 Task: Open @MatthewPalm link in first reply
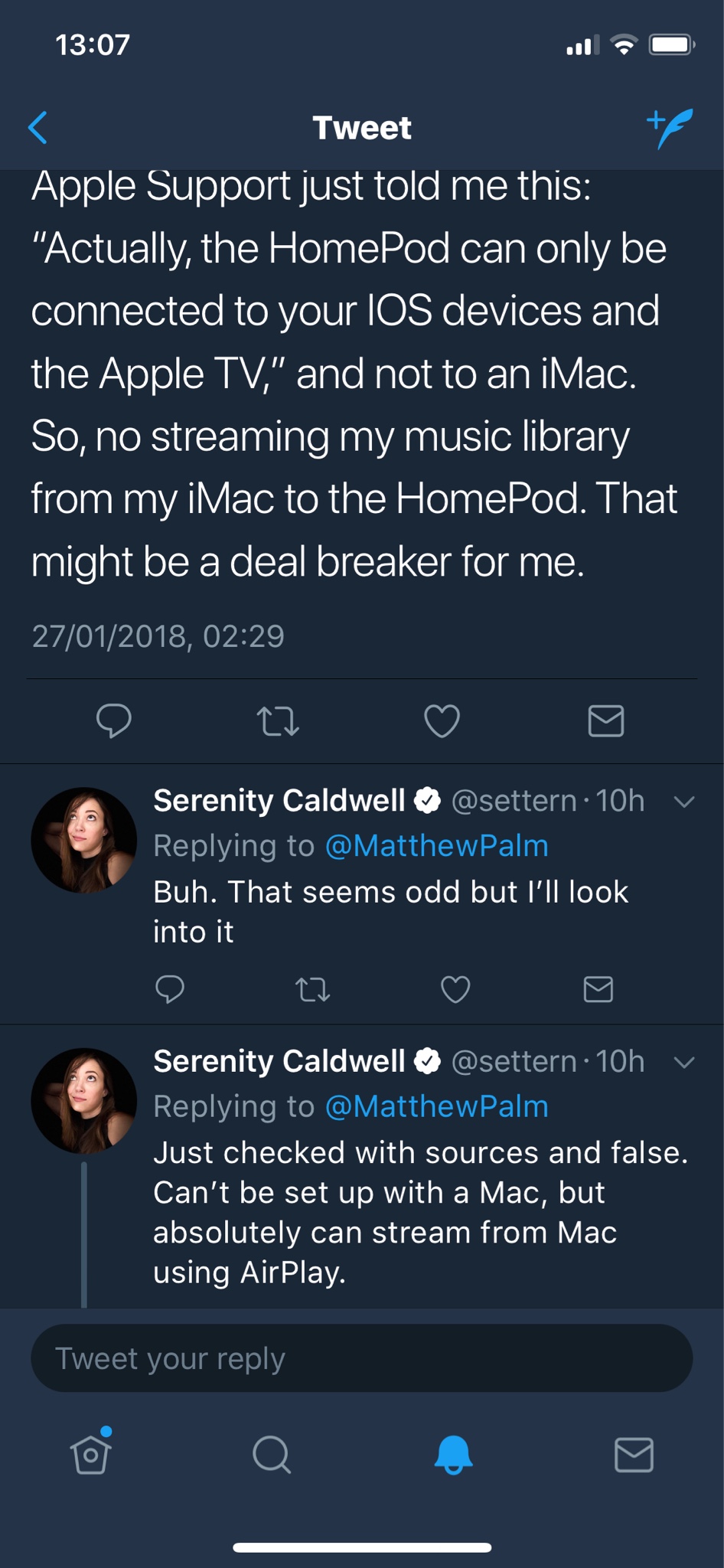[x=436, y=846]
